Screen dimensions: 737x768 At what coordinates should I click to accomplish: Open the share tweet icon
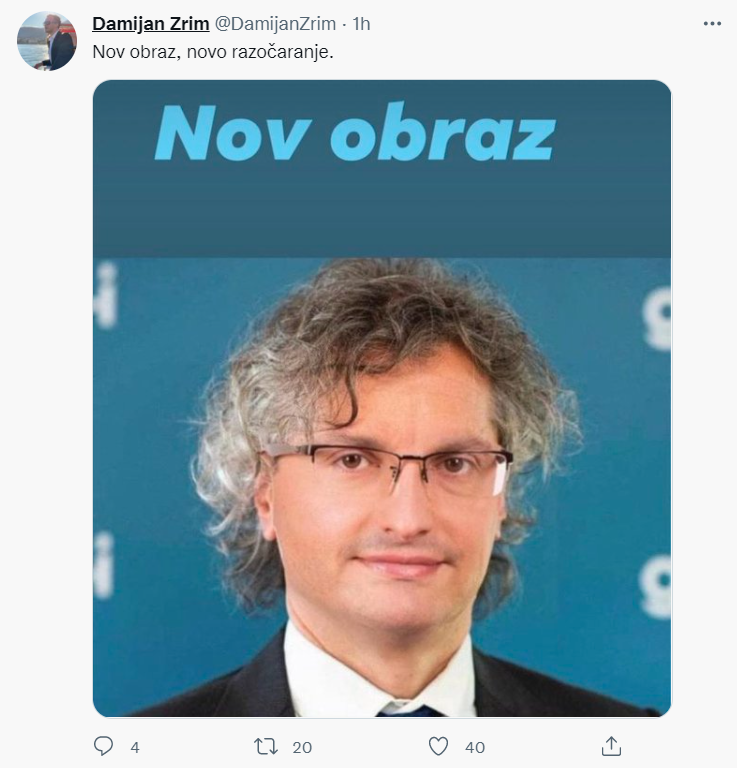point(611,746)
